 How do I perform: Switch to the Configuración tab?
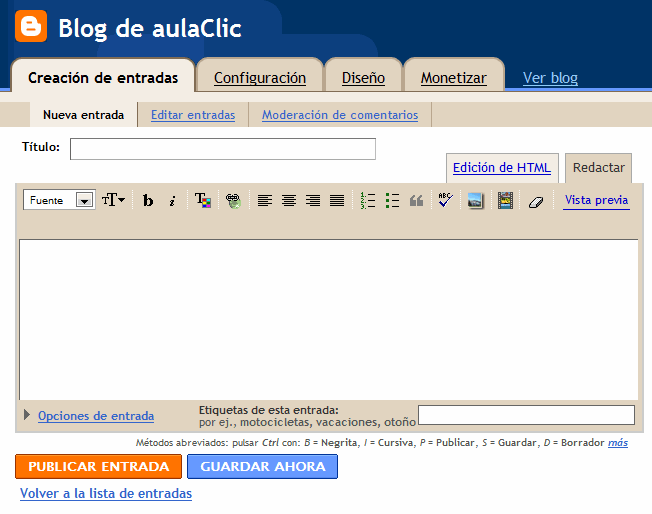pyautogui.click(x=260, y=77)
